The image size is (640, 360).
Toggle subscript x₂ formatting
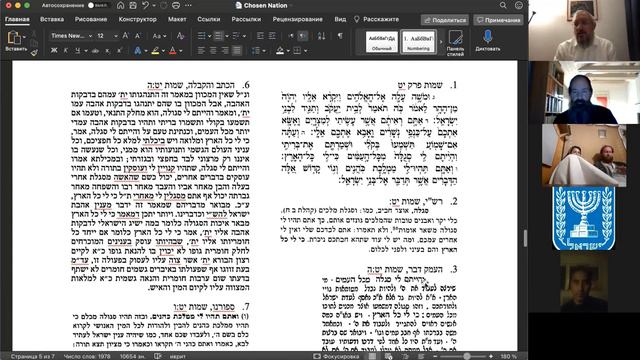[x=107, y=51]
